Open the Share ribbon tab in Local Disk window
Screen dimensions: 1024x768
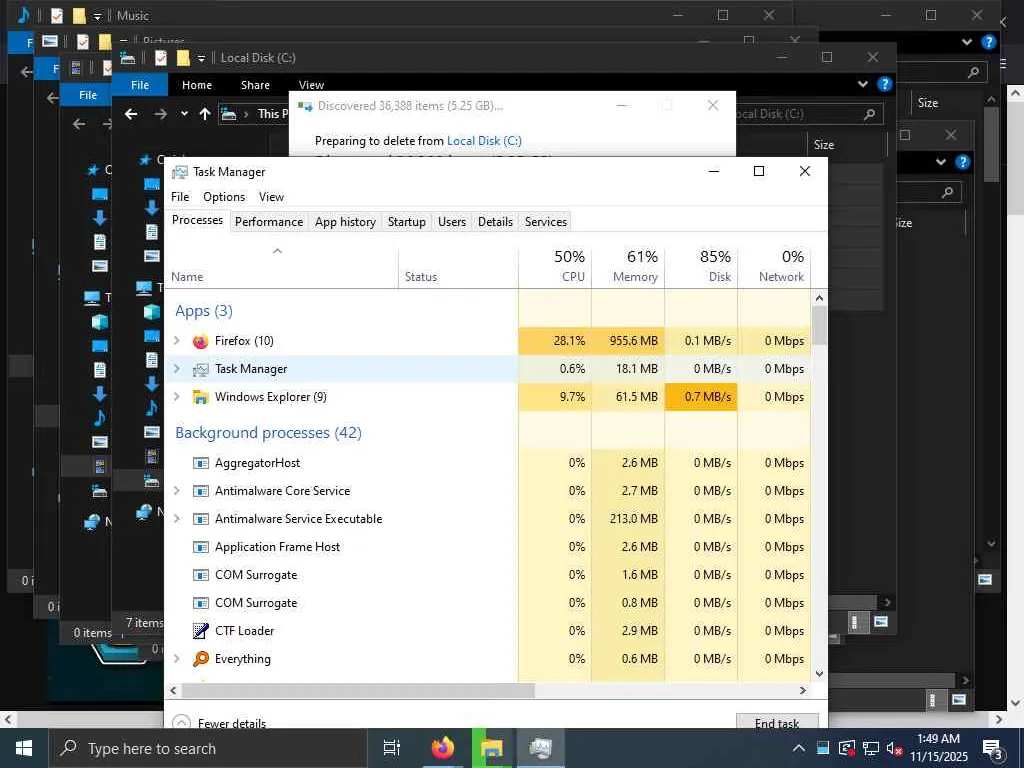click(x=255, y=85)
